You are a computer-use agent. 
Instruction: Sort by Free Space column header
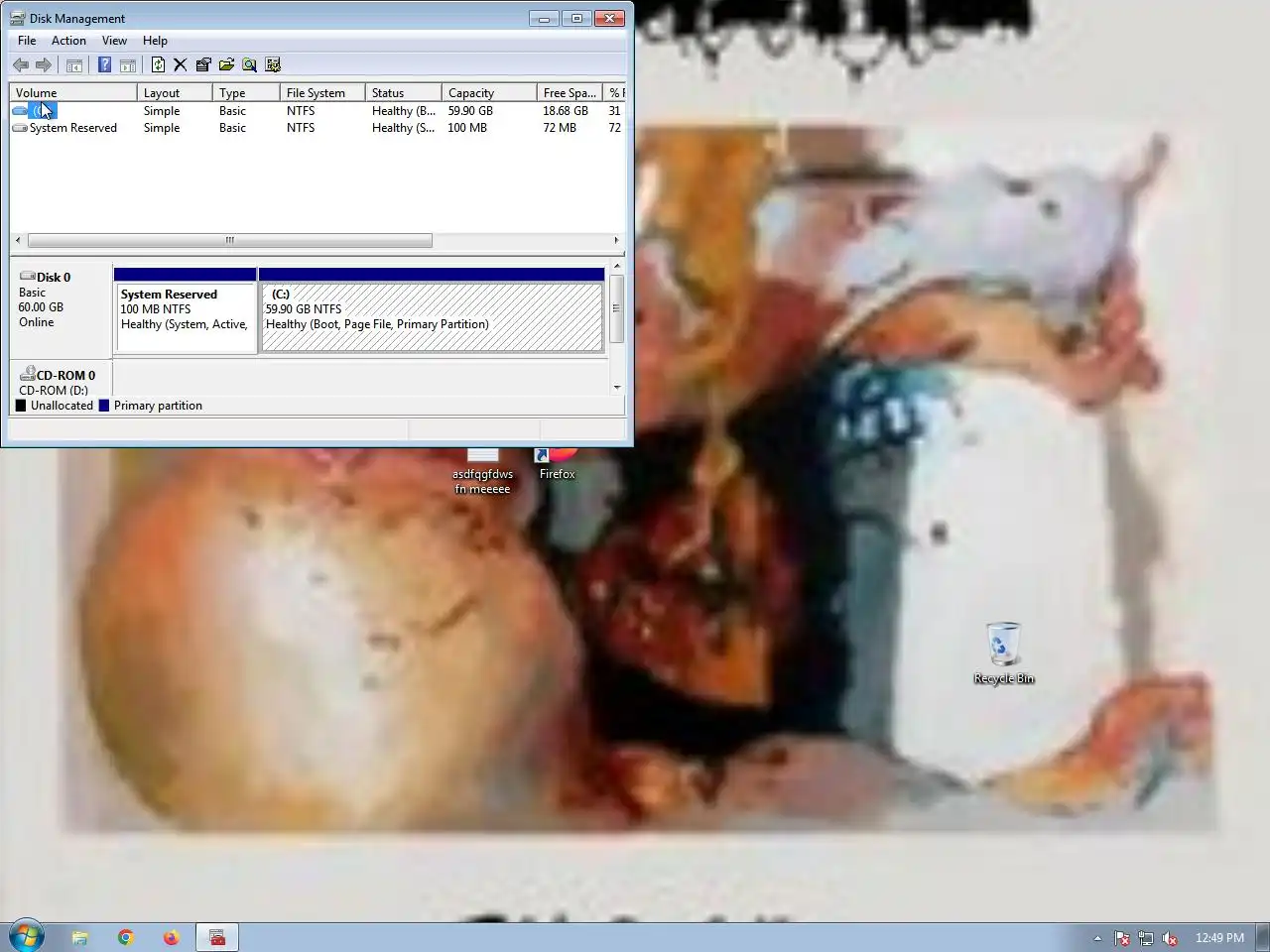[x=570, y=92]
